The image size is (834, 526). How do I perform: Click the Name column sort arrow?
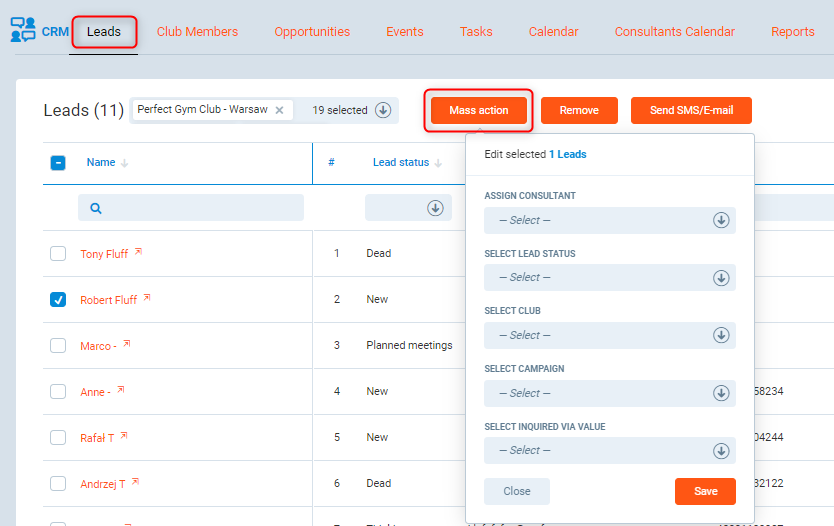[x=125, y=163]
